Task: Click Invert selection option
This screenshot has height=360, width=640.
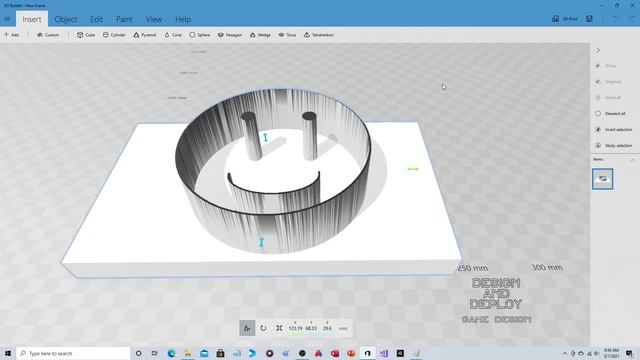Action: (613, 129)
